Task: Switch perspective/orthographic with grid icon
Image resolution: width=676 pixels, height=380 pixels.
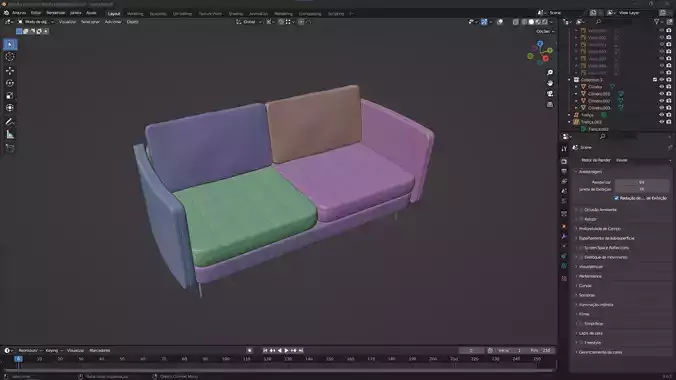Action: coord(550,104)
